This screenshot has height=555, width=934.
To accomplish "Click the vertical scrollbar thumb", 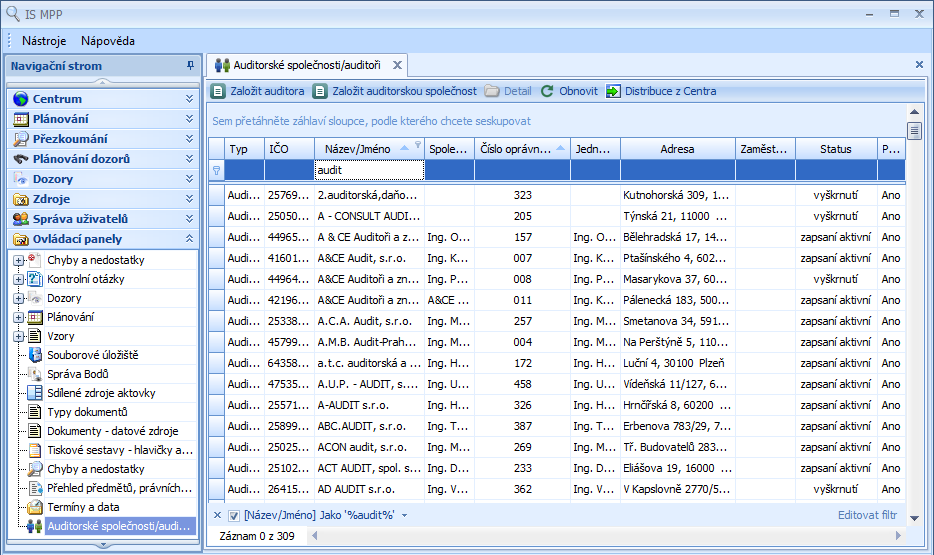I will click(x=914, y=130).
